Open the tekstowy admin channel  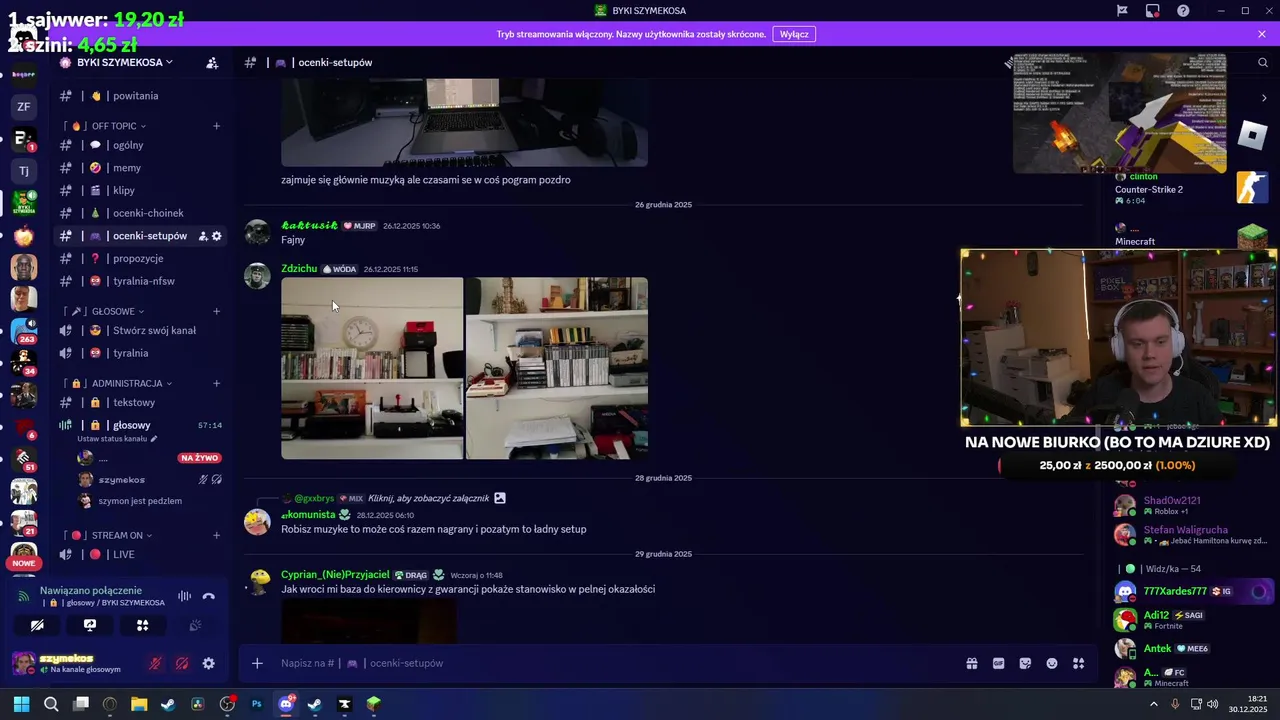(142, 402)
